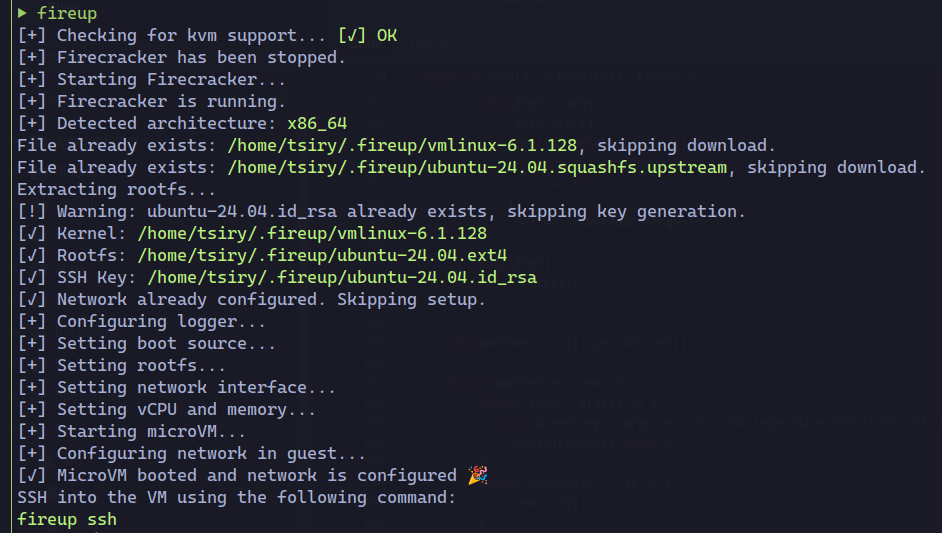
Task: Click the check marker on the Kernel line
Action: 31,234
